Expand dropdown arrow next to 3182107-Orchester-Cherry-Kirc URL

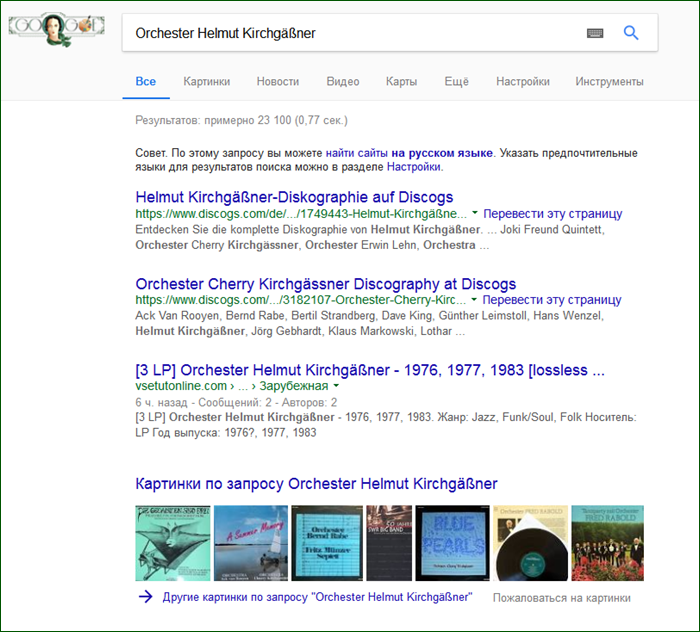click(474, 299)
